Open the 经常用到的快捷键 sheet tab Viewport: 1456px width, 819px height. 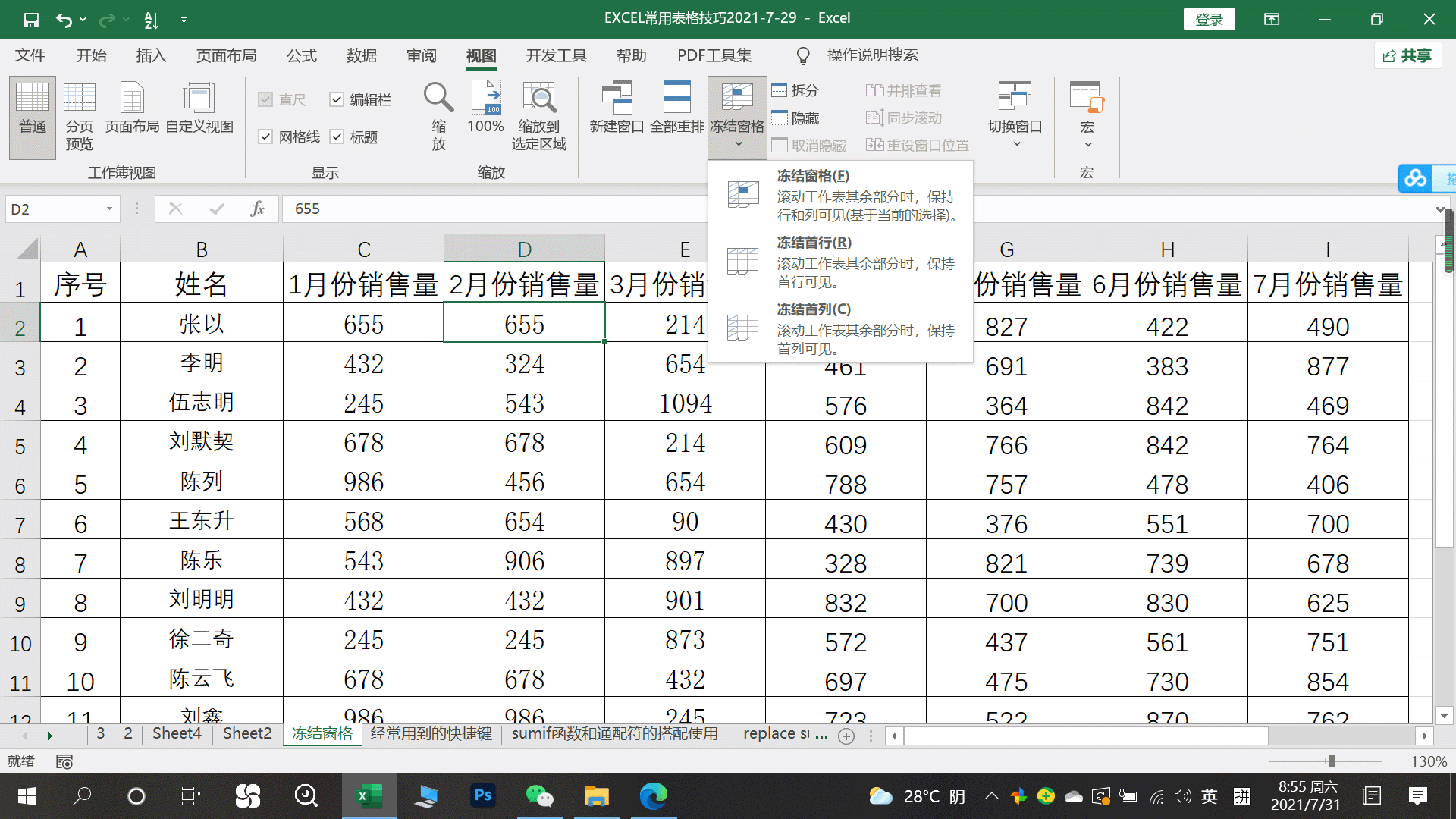[x=431, y=733]
